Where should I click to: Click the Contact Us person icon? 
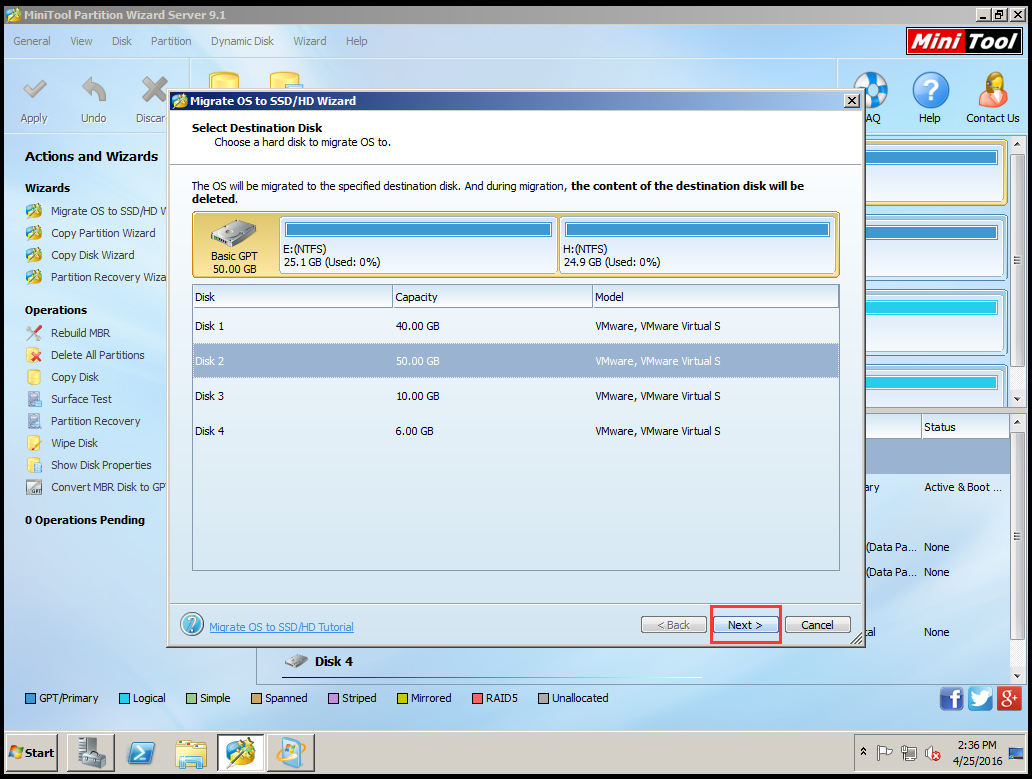[x=993, y=90]
